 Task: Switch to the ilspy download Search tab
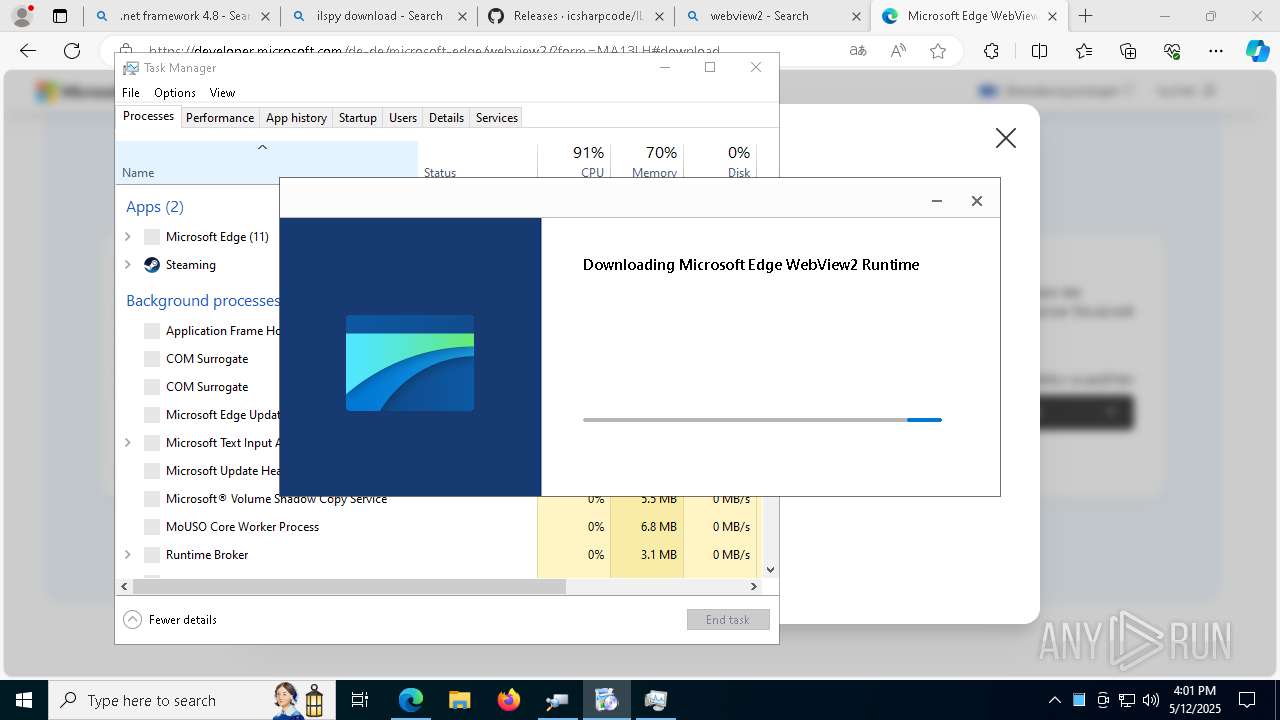coord(379,16)
